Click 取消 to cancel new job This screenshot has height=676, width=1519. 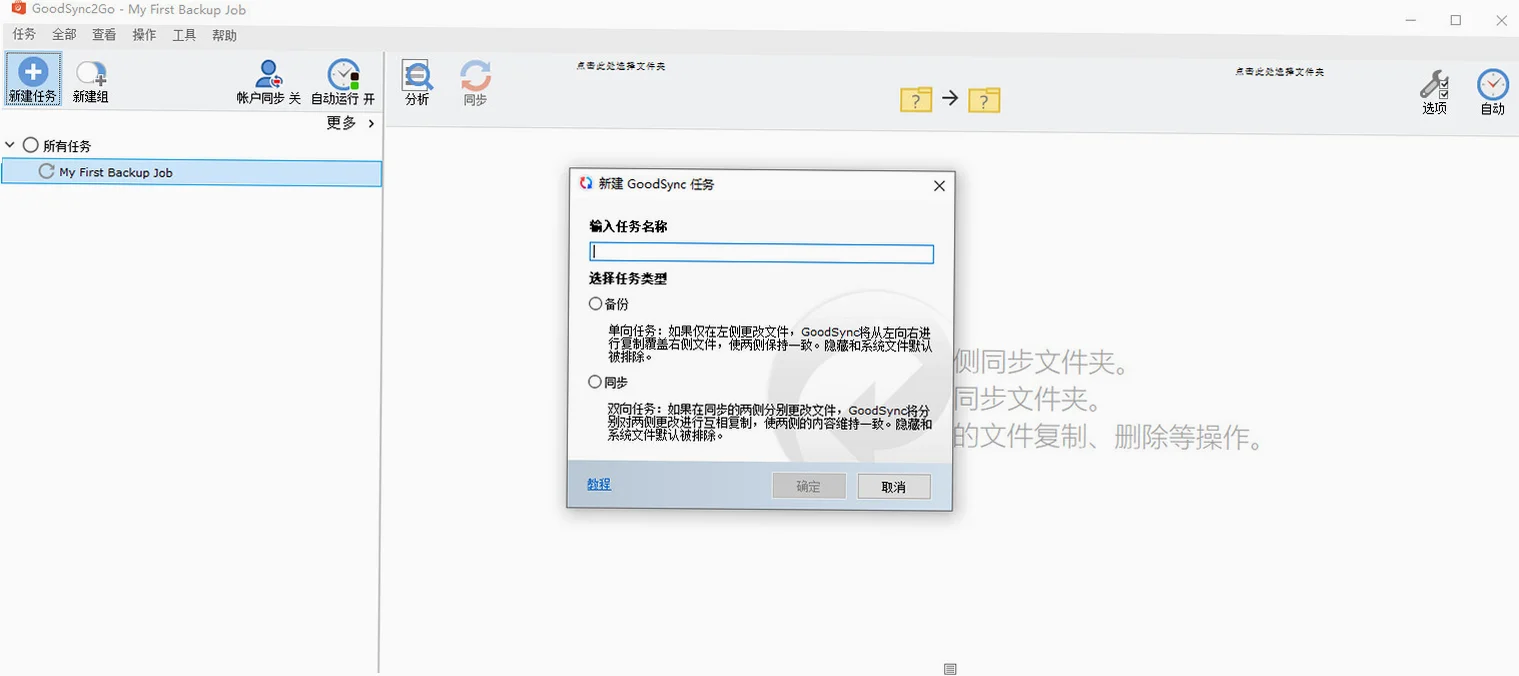[x=894, y=486]
